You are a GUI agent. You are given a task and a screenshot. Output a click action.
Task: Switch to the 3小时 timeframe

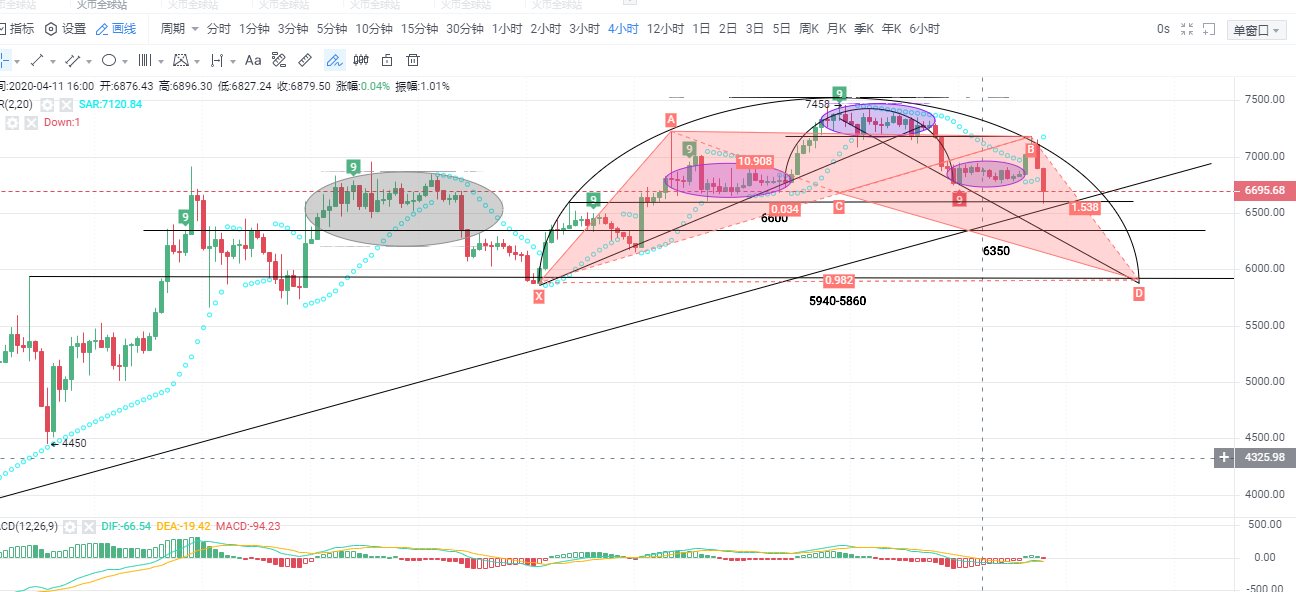tap(585, 29)
